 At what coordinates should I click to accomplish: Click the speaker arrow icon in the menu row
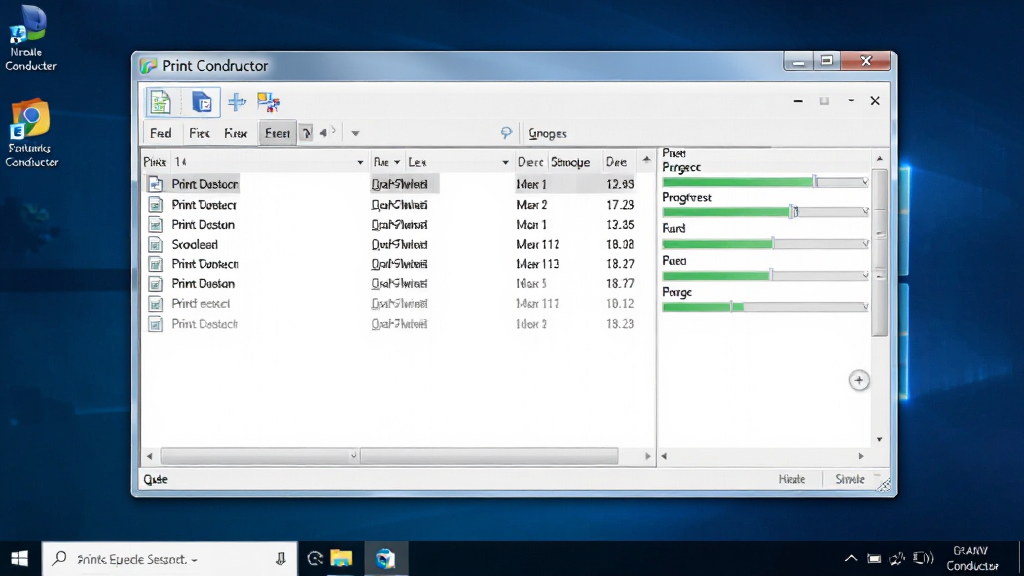pos(328,133)
